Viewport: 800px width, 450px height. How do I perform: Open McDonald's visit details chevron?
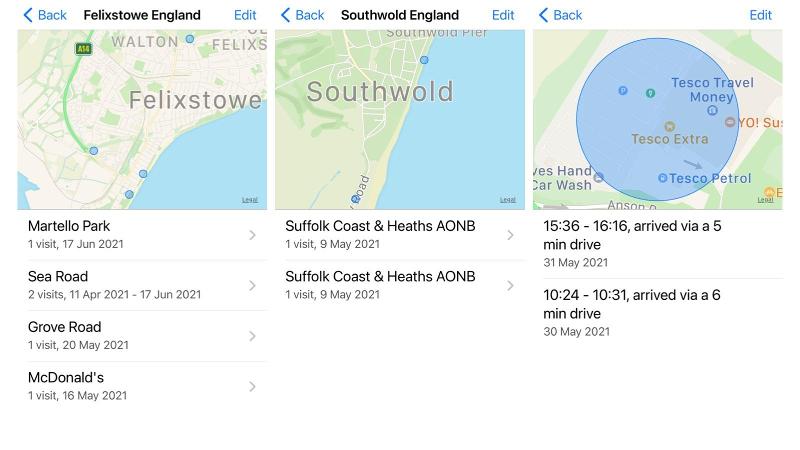tap(252, 386)
